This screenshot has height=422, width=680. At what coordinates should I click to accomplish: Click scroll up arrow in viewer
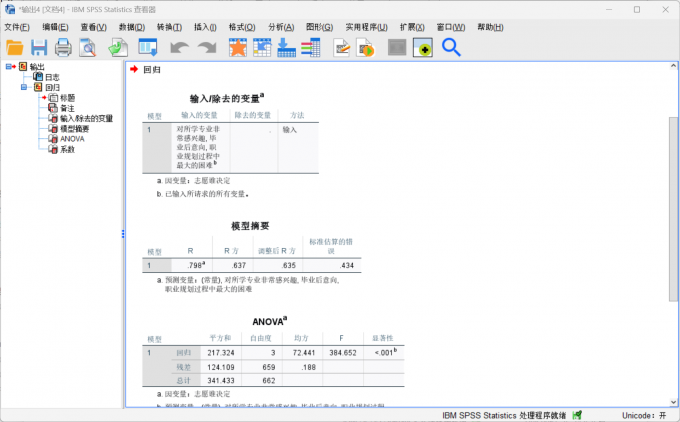(673, 66)
